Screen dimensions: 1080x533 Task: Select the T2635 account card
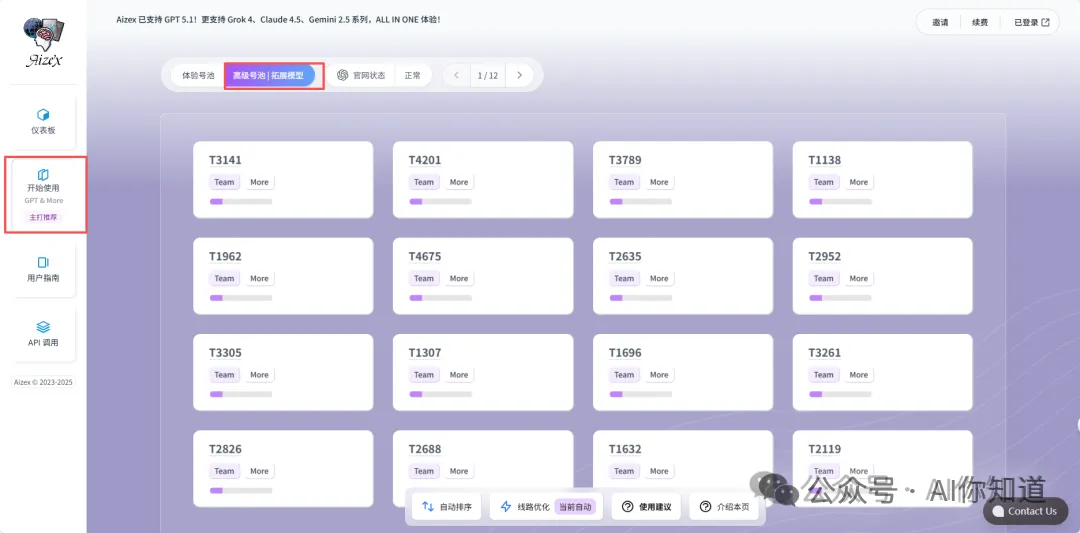(682, 268)
